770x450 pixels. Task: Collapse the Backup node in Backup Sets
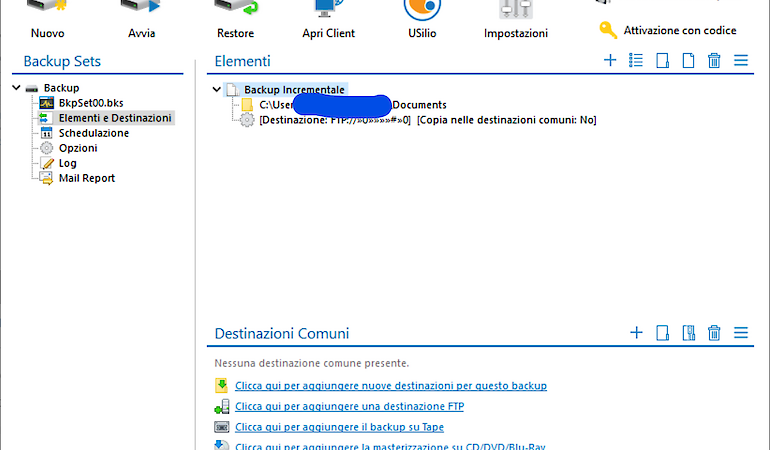(x=16, y=88)
